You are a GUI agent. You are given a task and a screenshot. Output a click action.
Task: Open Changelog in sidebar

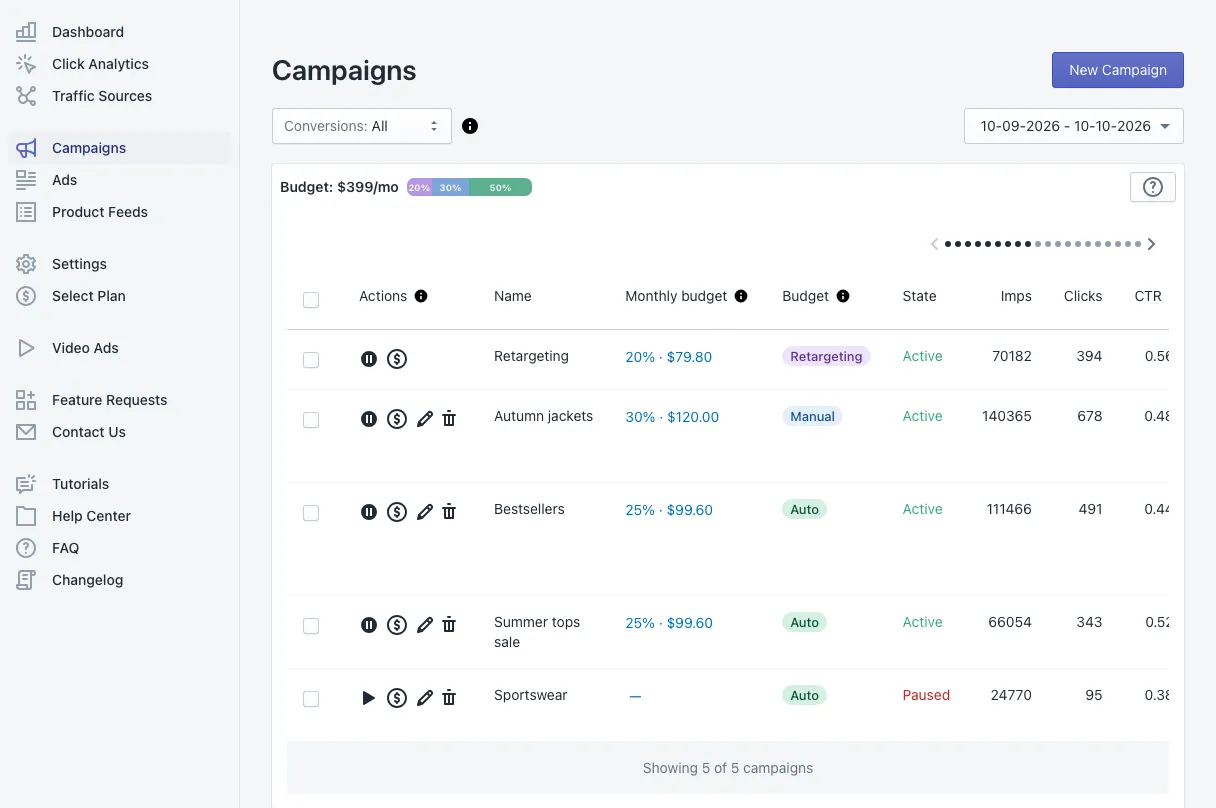coord(119,580)
